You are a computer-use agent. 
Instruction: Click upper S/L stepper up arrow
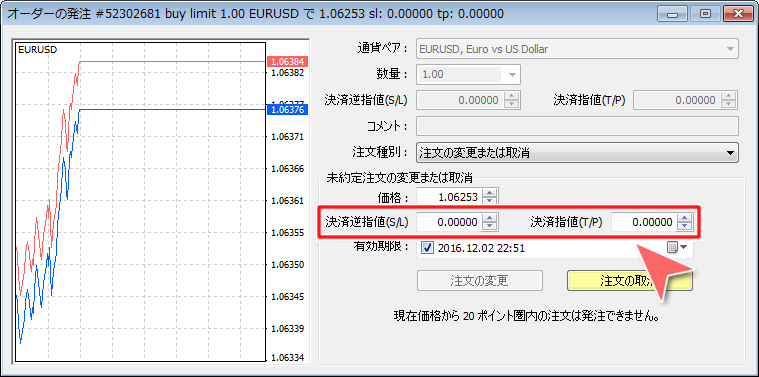[x=512, y=96]
